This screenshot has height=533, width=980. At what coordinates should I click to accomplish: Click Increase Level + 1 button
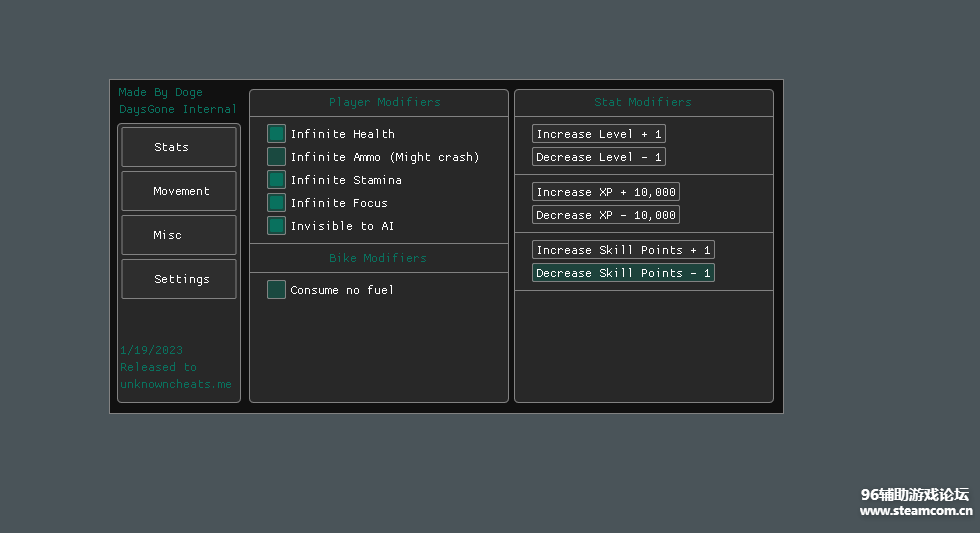point(598,134)
